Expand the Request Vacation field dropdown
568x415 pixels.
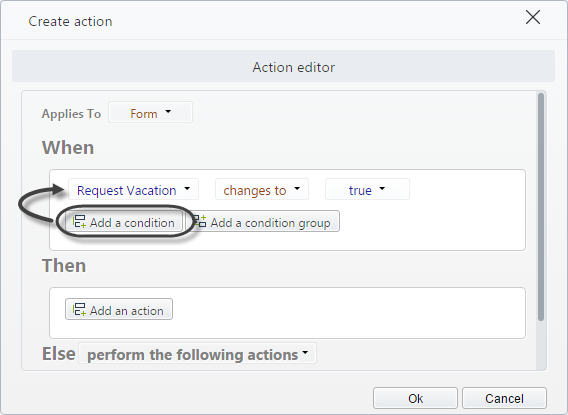133,189
